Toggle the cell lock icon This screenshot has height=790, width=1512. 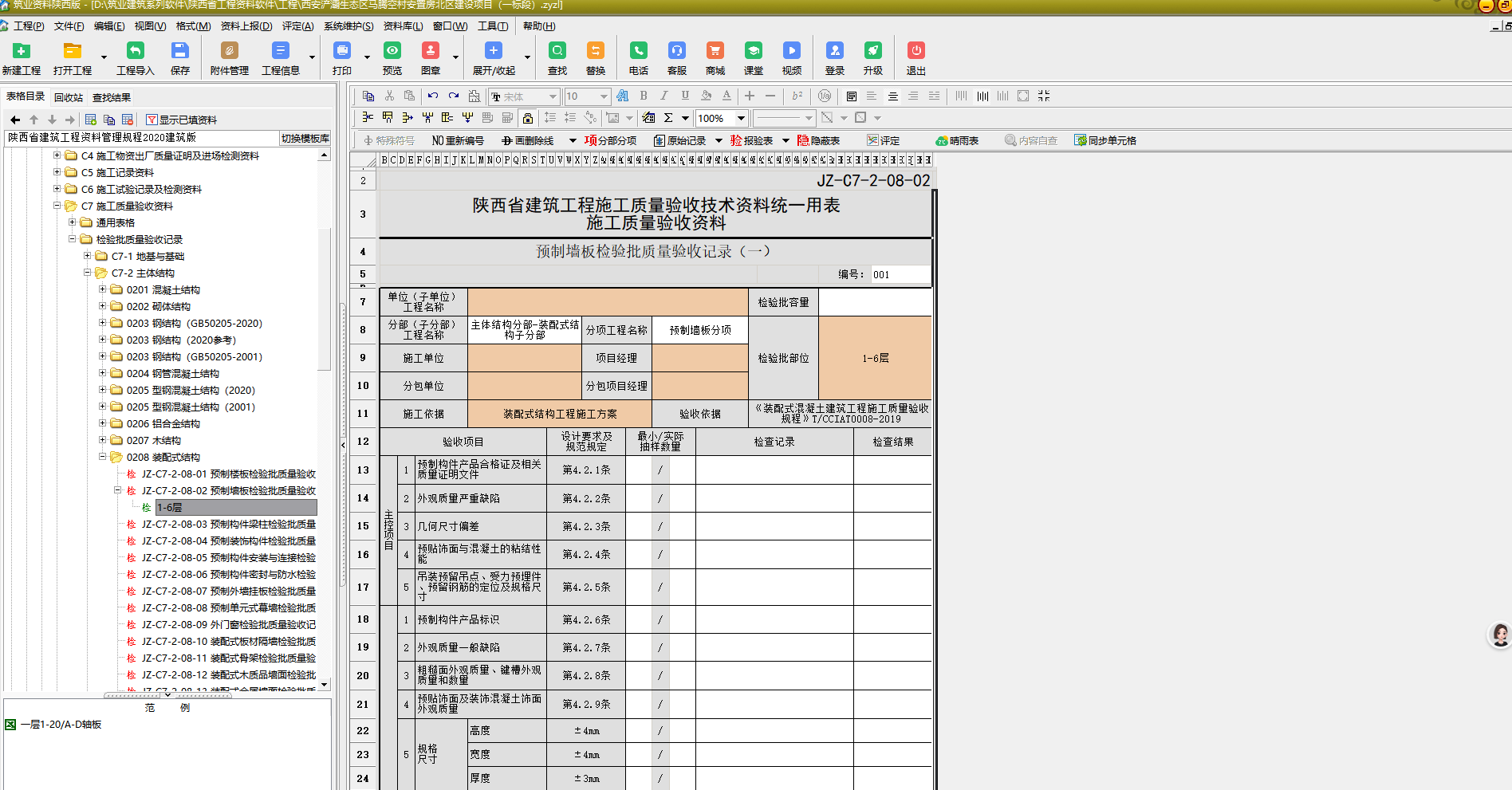tap(527, 118)
